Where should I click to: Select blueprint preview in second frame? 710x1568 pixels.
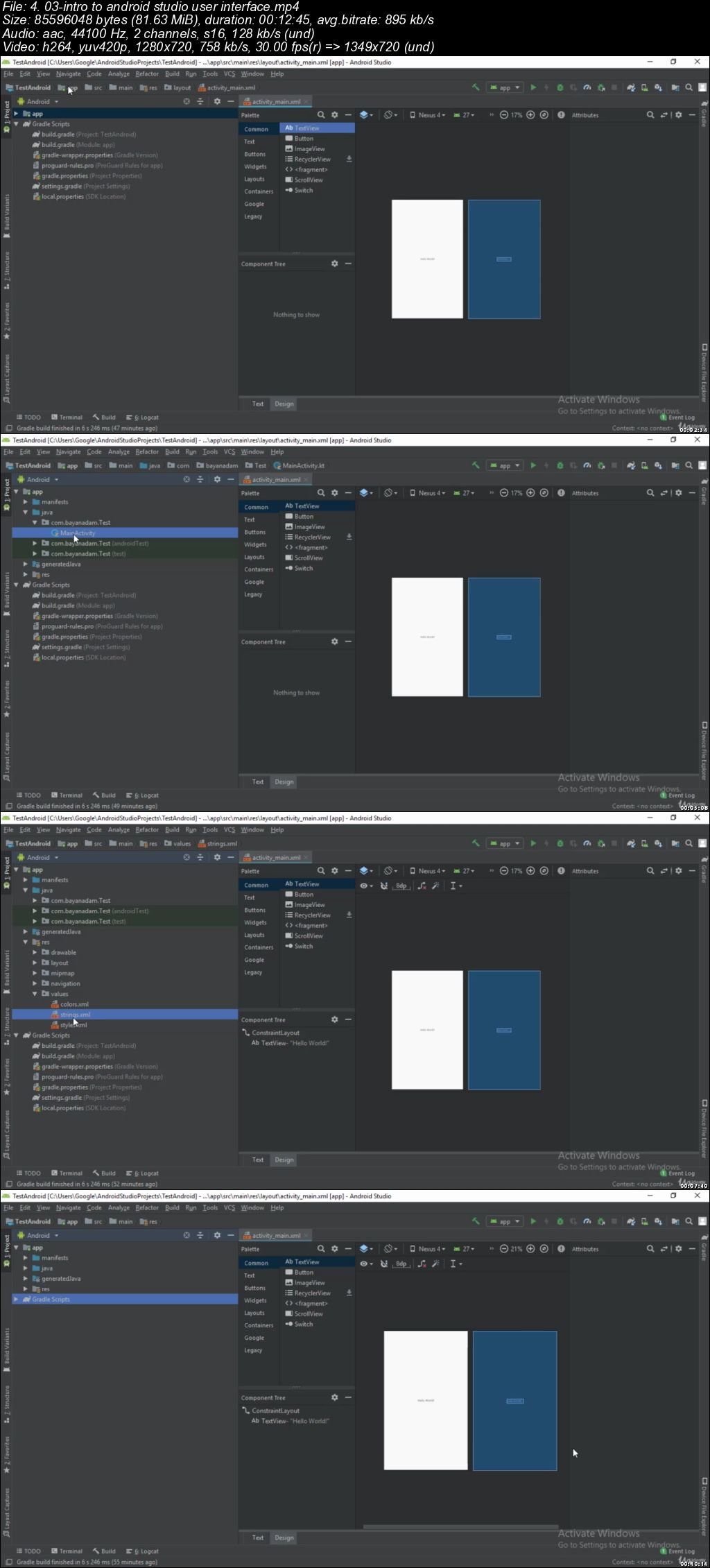coord(504,637)
